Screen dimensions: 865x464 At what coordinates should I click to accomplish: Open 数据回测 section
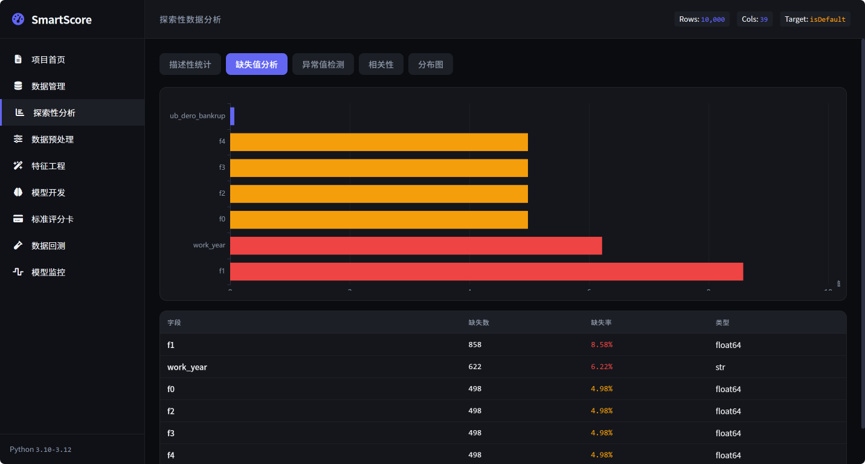pos(72,246)
